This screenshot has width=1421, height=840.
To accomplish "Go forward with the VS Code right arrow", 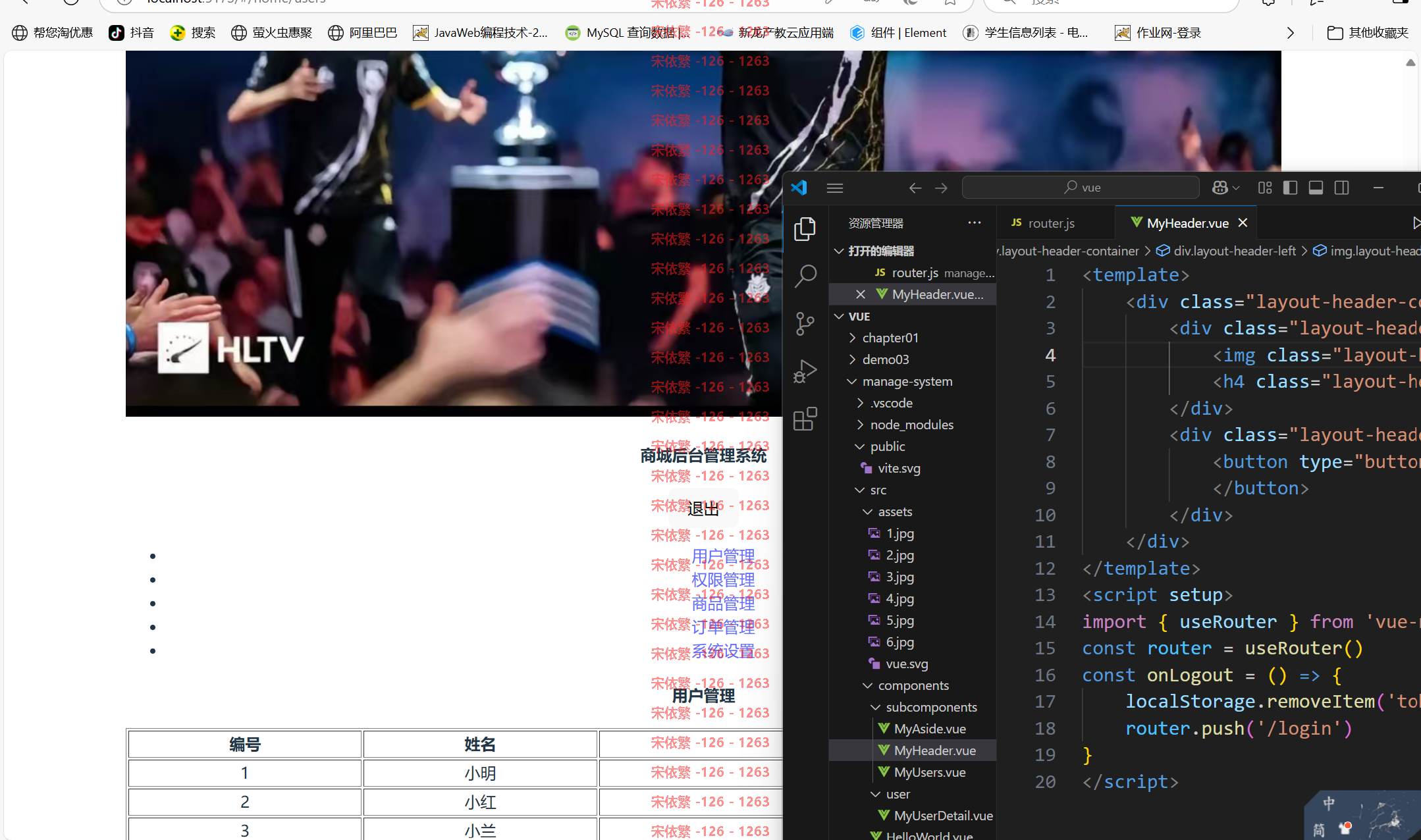I will click(x=942, y=188).
